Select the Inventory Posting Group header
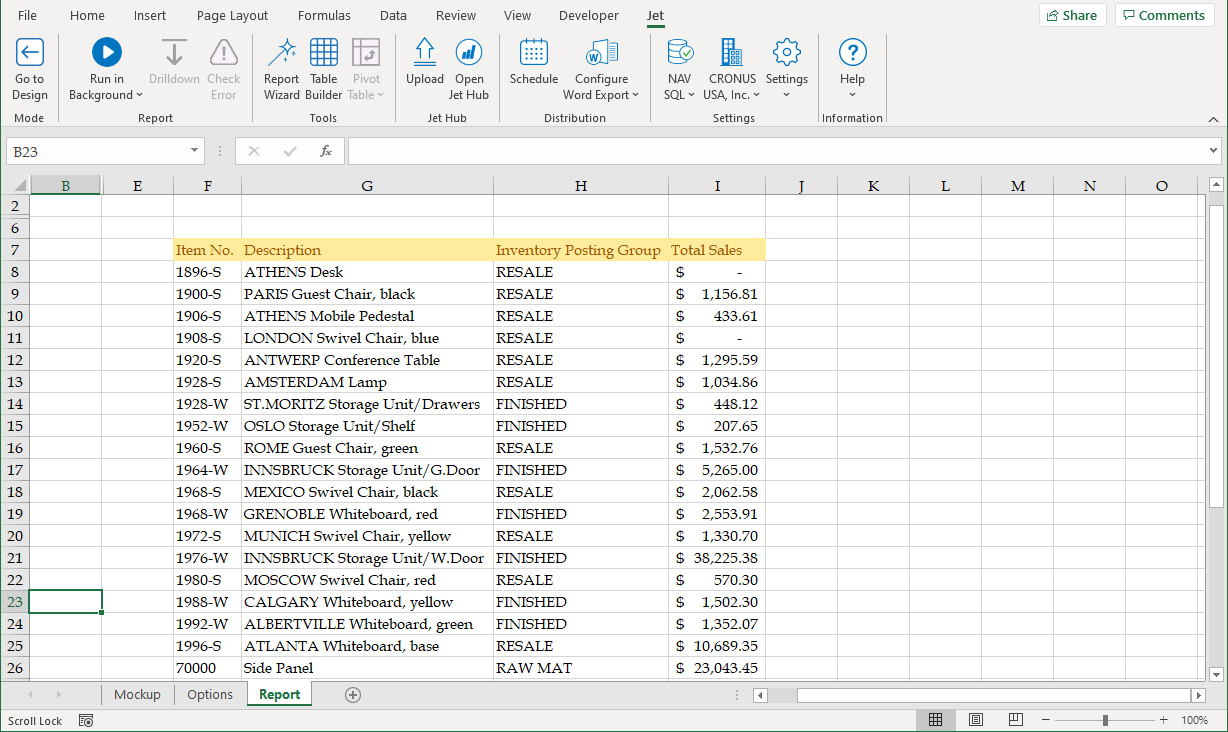 pyautogui.click(x=581, y=250)
